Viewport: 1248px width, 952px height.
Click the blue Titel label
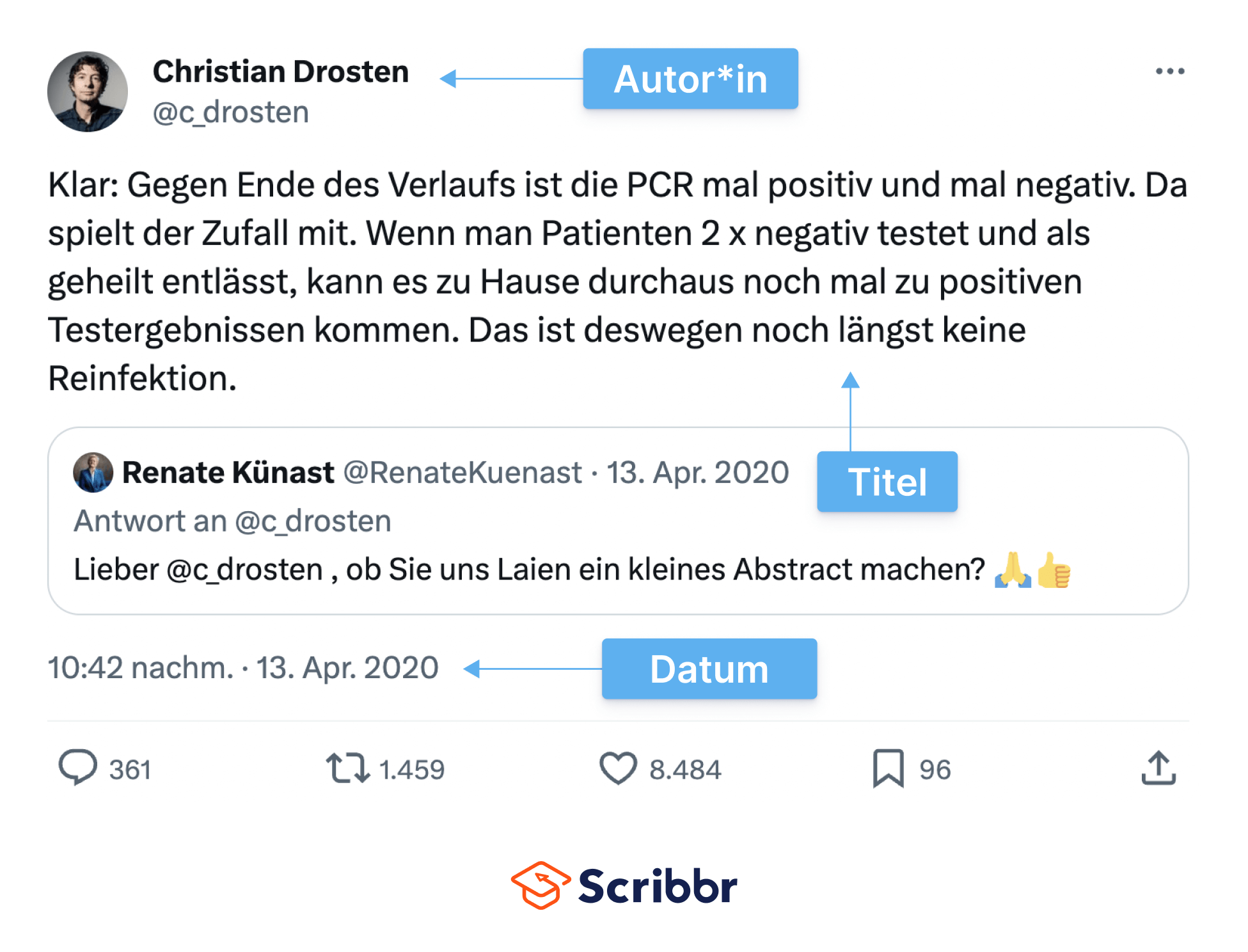[887, 482]
